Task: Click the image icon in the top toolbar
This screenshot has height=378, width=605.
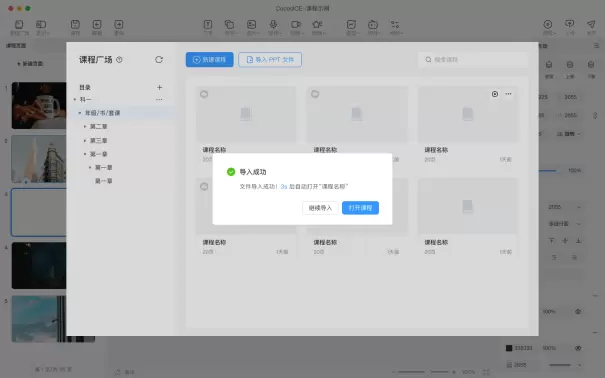Action: pos(252,25)
